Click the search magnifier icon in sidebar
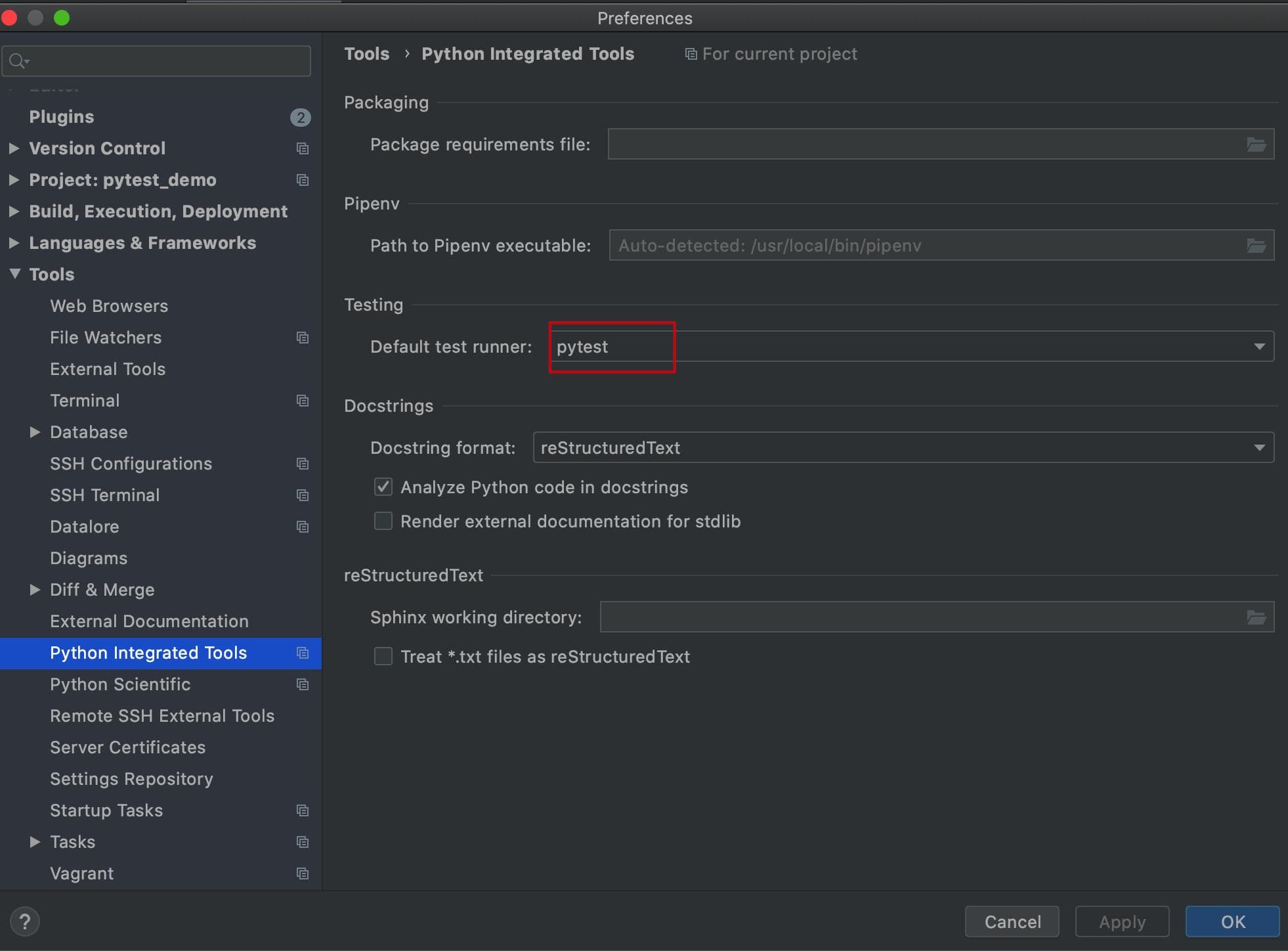Screen dimensions: 1288x951 pos(18,61)
